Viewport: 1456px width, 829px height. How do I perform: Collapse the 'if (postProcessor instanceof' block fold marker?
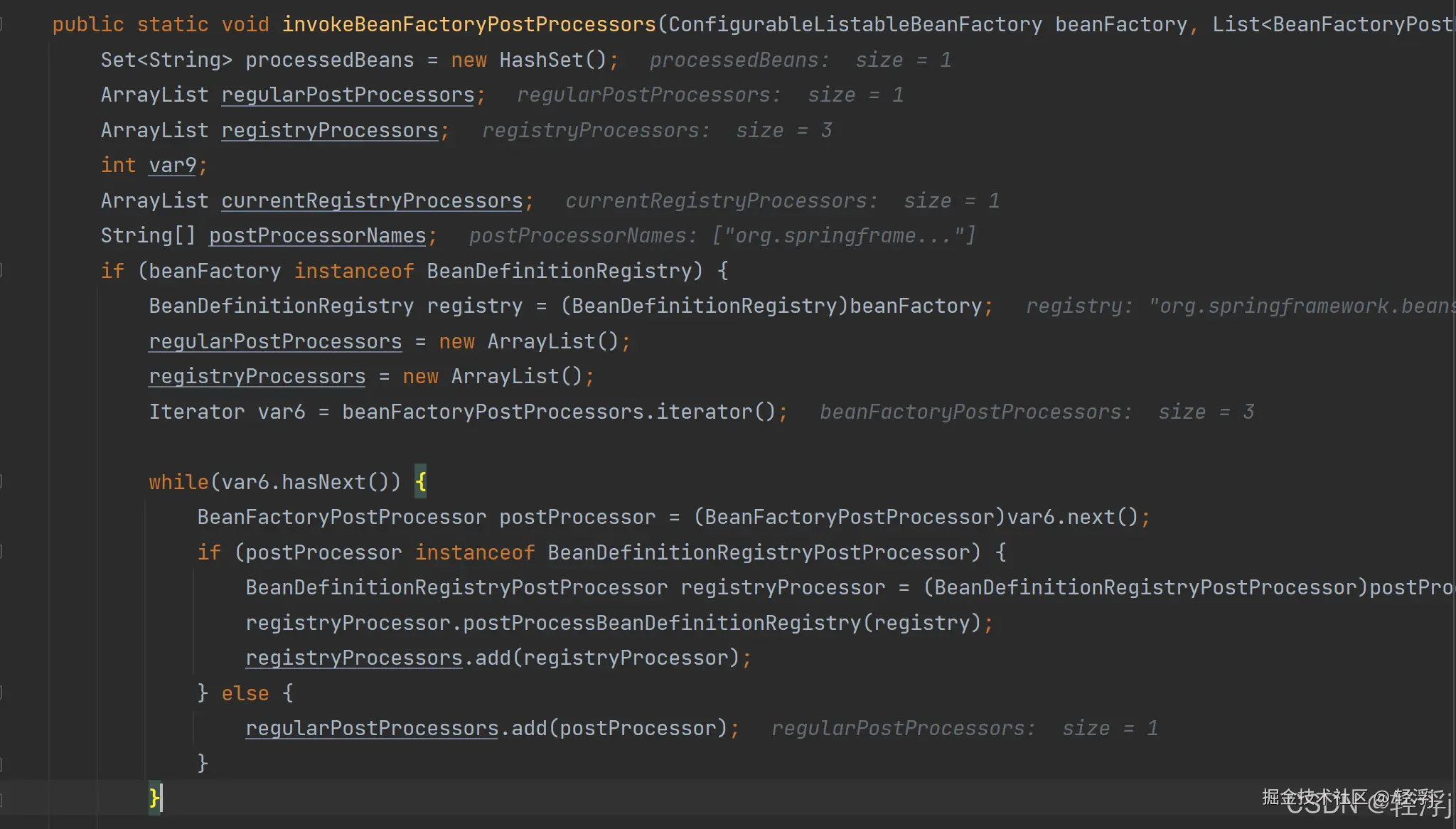point(2,552)
